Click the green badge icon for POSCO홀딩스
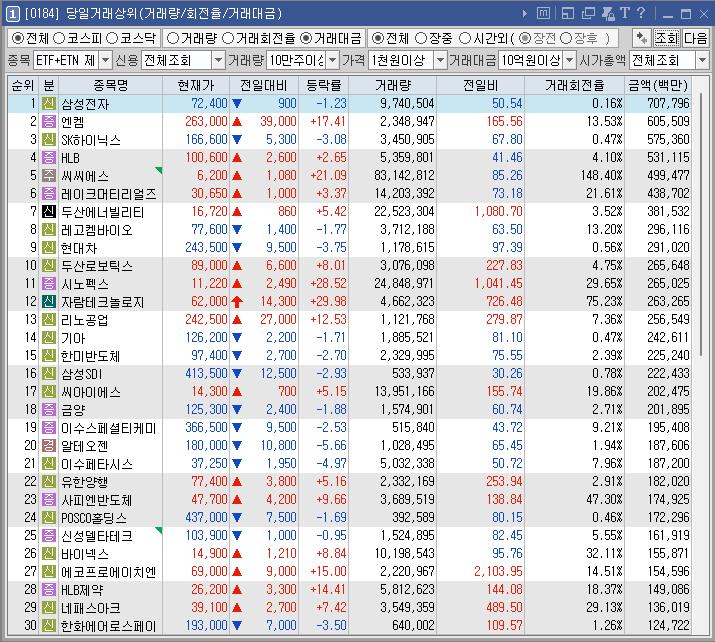 (49, 518)
